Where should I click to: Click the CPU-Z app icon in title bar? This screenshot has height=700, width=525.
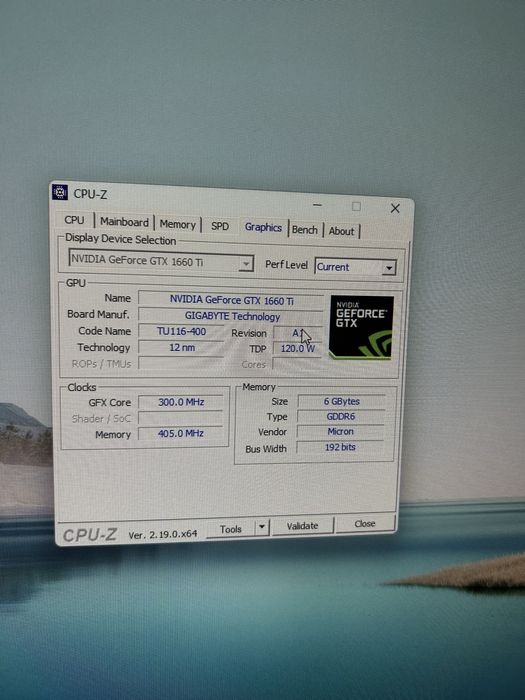pyautogui.click(x=60, y=192)
